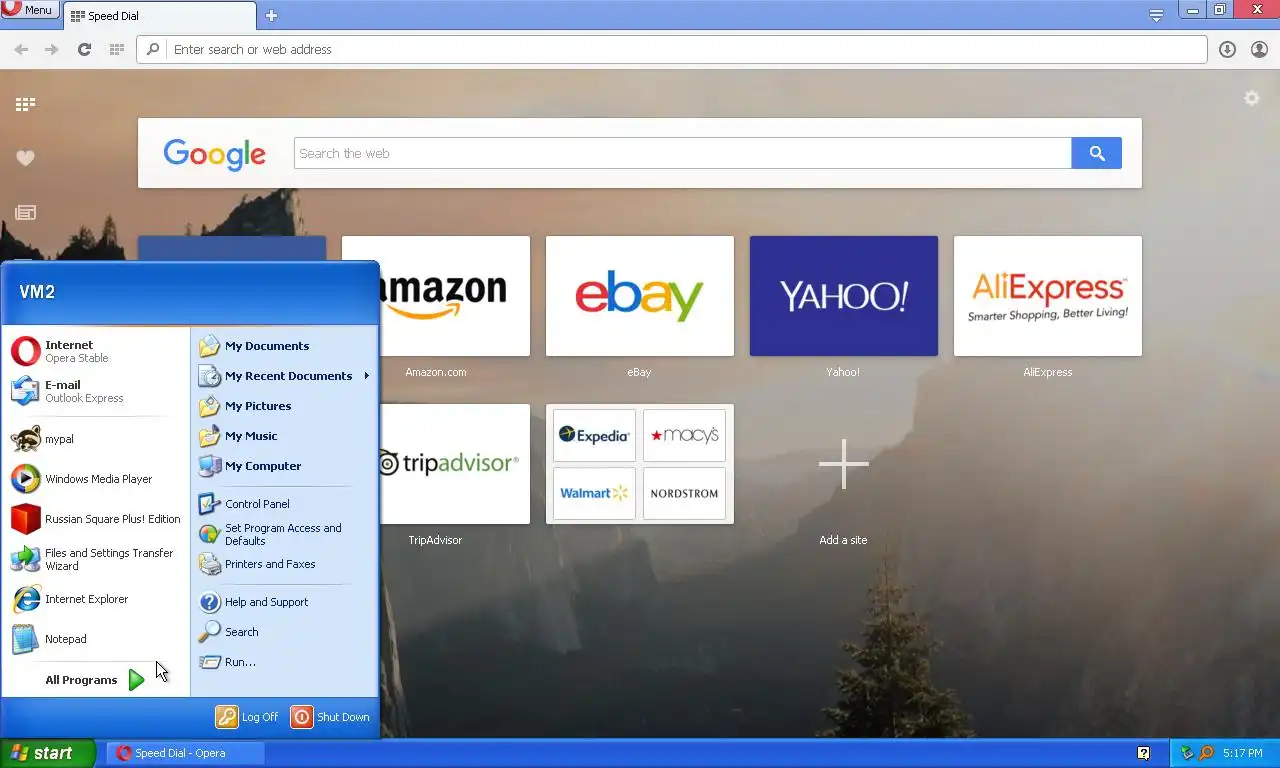Open the AliExpress speed dial tile
Screen dimensions: 1280x768
1048,296
